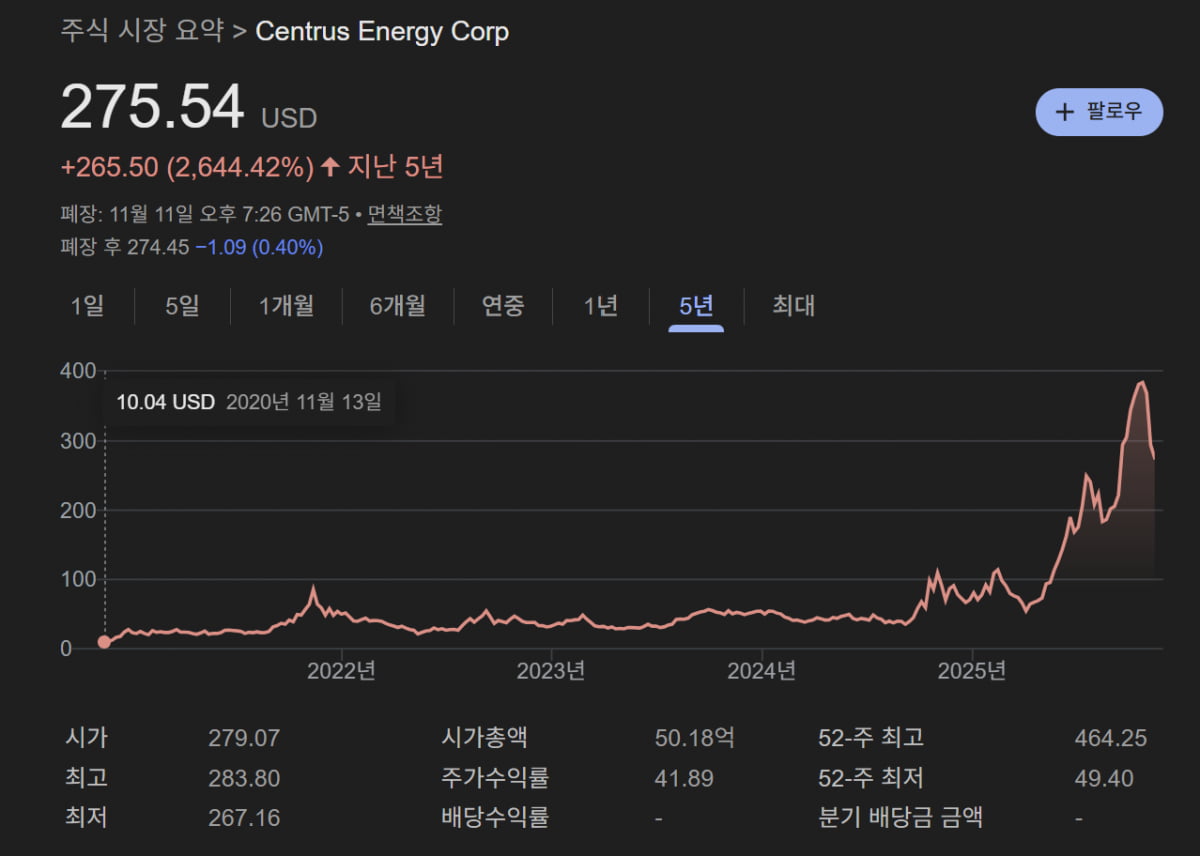Image resolution: width=1200 pixels, height=856 pixels.
Task: Click the 시가총액 value 50.18억
Action: (694, 739)
